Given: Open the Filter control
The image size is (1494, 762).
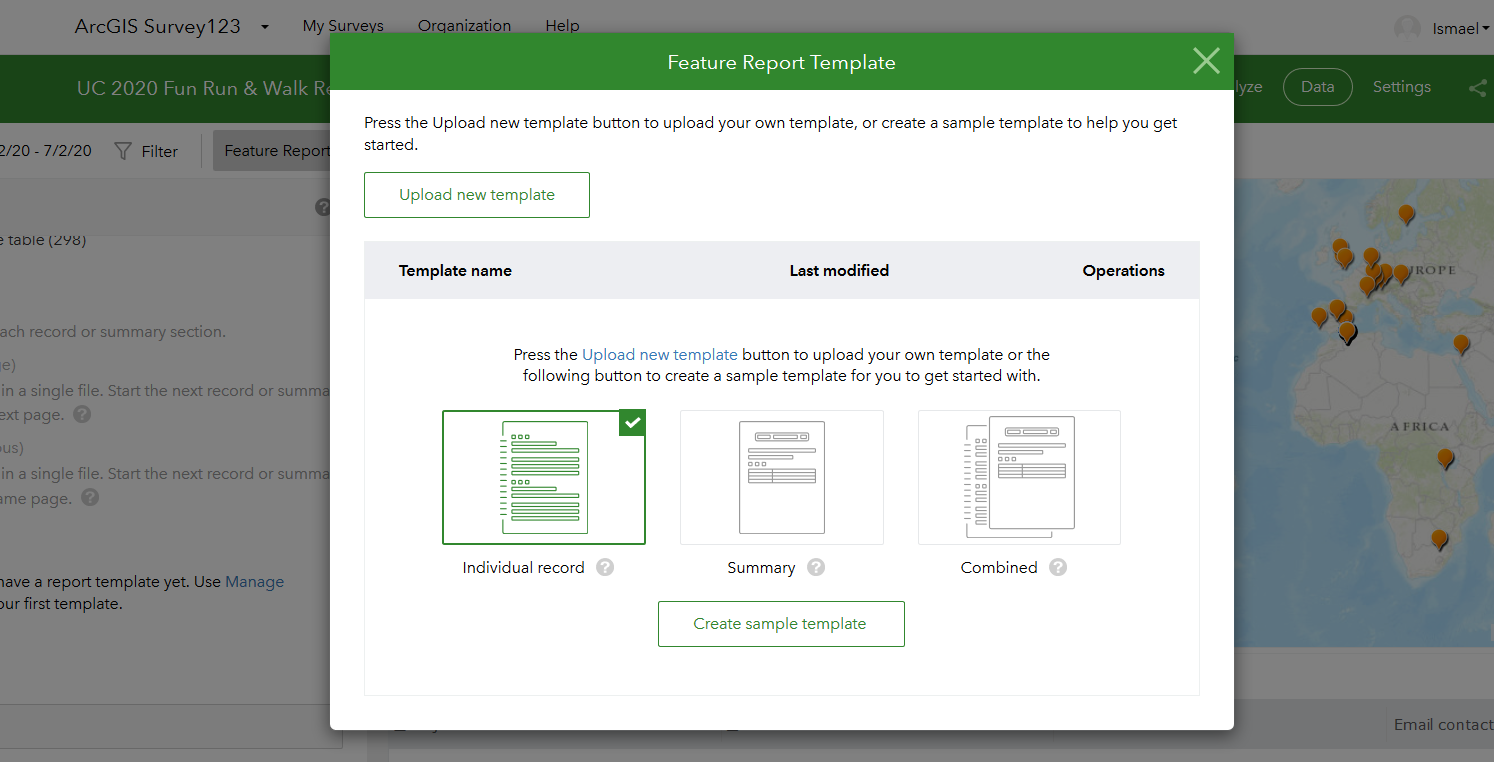Looking at the screenshot, I should click(146, 151).
